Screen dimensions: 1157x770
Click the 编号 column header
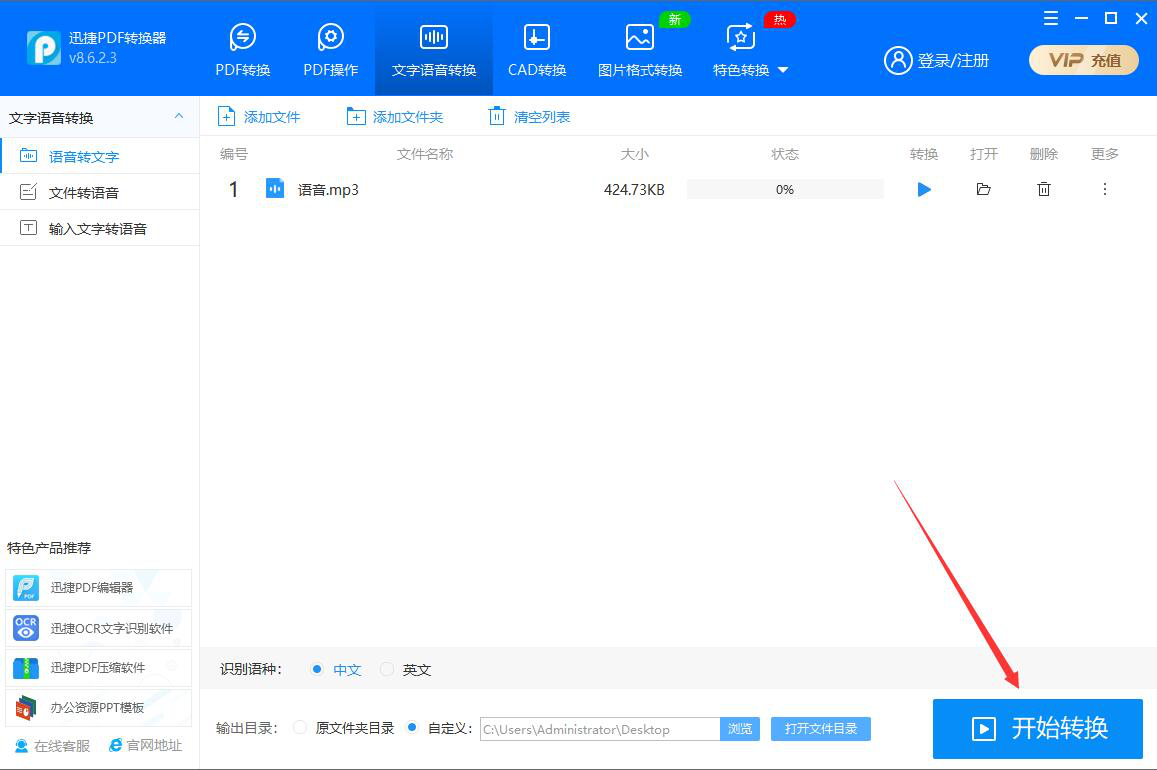click(x=233, y=154)
